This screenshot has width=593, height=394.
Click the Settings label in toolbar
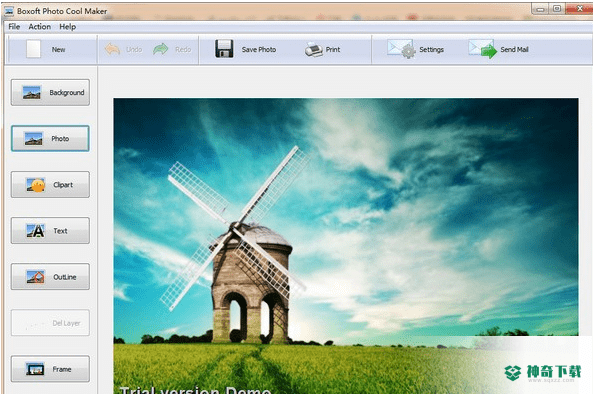[x=432, y=50]
